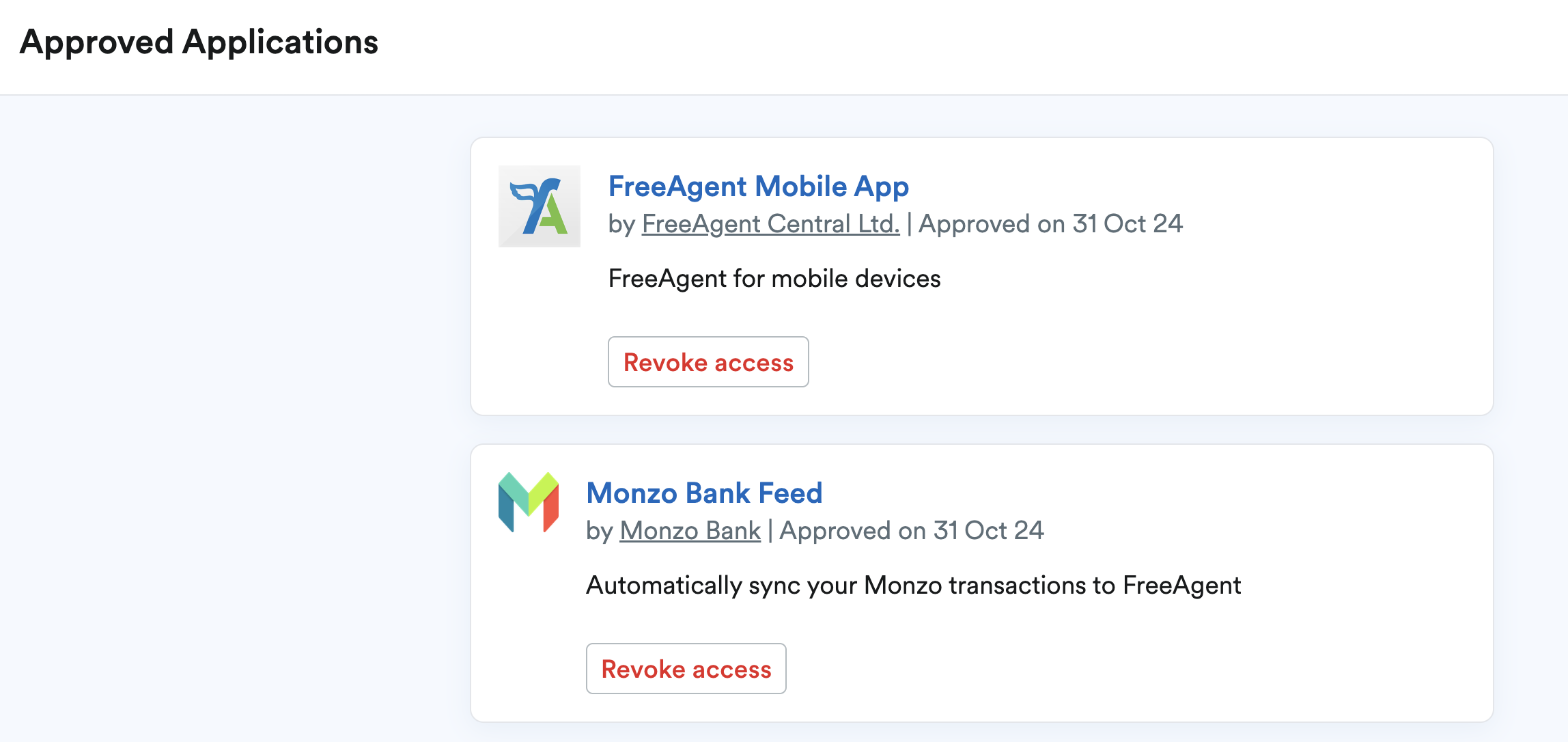Visit the Monzo Bank developer link
The height and width of the screenshot is (742, 1568).
(x=689, y=530)
